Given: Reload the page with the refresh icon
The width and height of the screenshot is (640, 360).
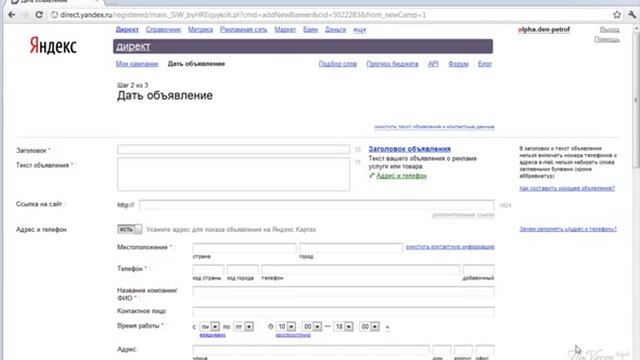Looking at the screenshot, I should [x=39, y=15].
